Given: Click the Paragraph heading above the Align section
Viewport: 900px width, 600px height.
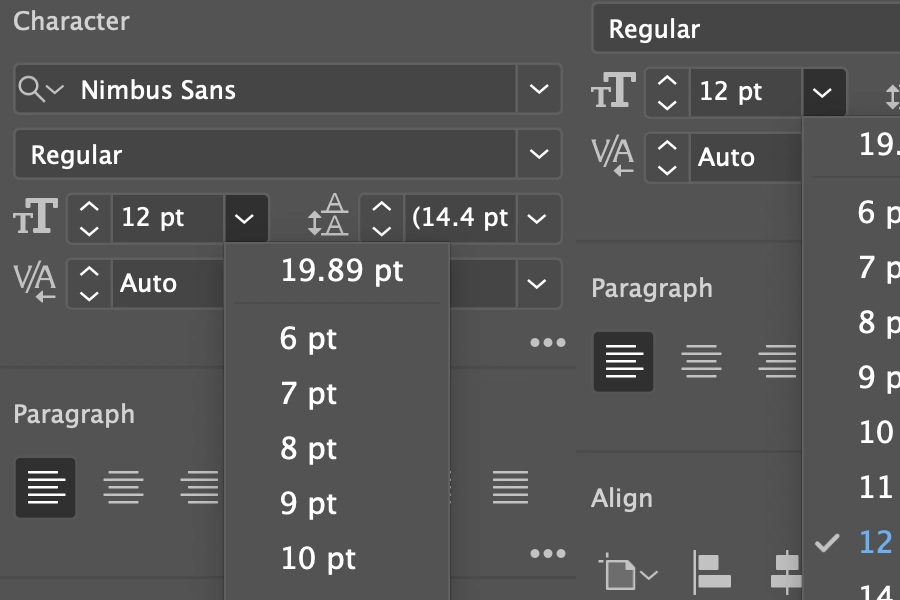Looking at the screenshot, I should (x=652, y=288).
